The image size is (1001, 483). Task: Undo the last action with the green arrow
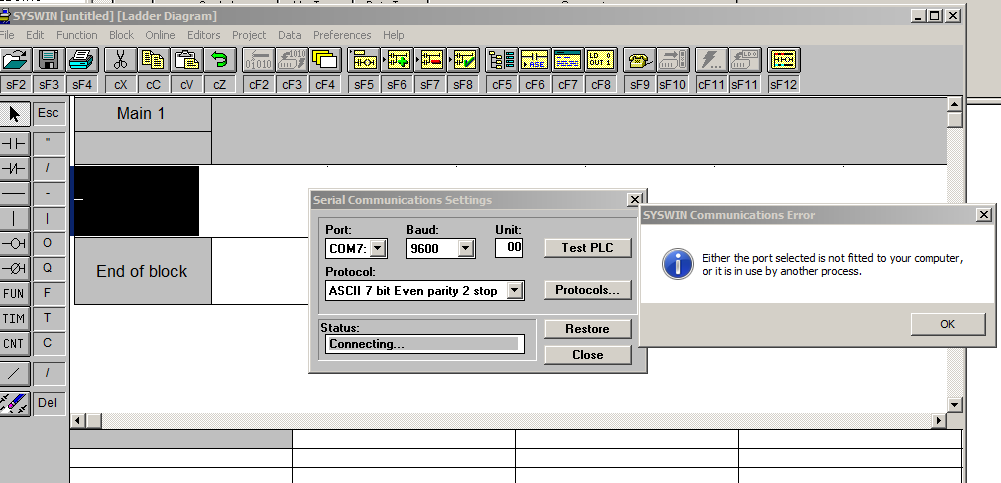tap(220, 60)
